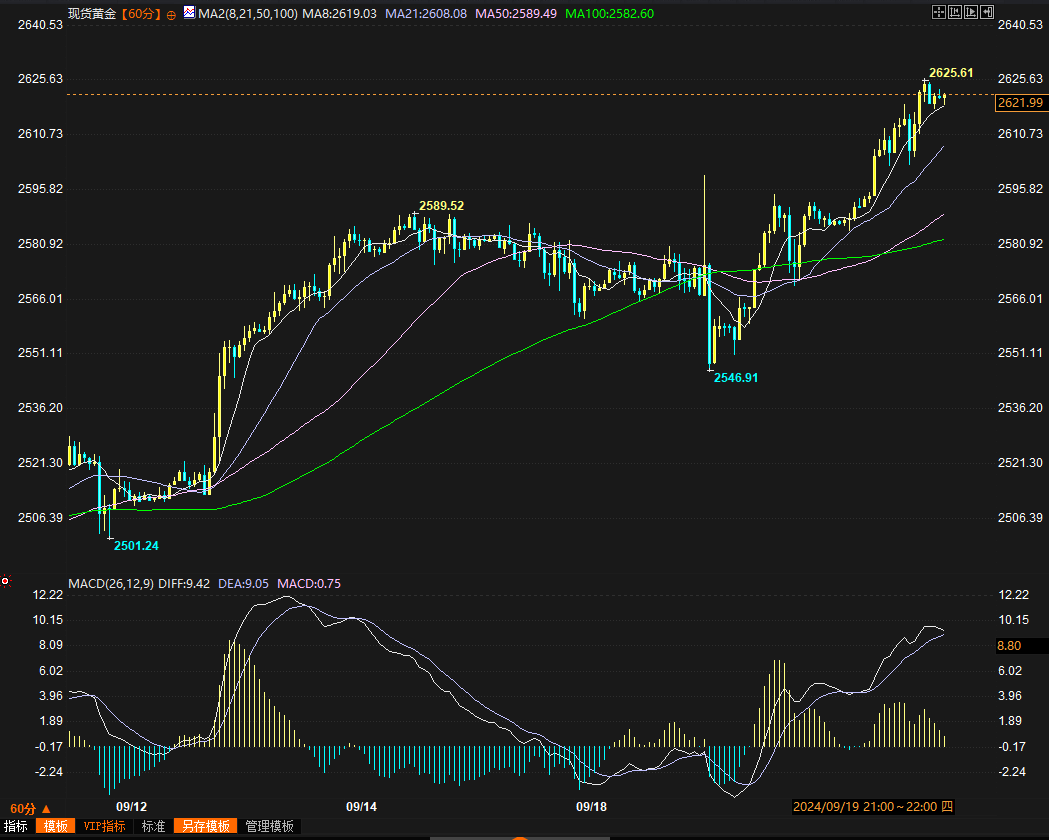This screenshot has height=840, width=1049.
Task: Click the play-forward axis icon
Action: (x=970, y=12)
